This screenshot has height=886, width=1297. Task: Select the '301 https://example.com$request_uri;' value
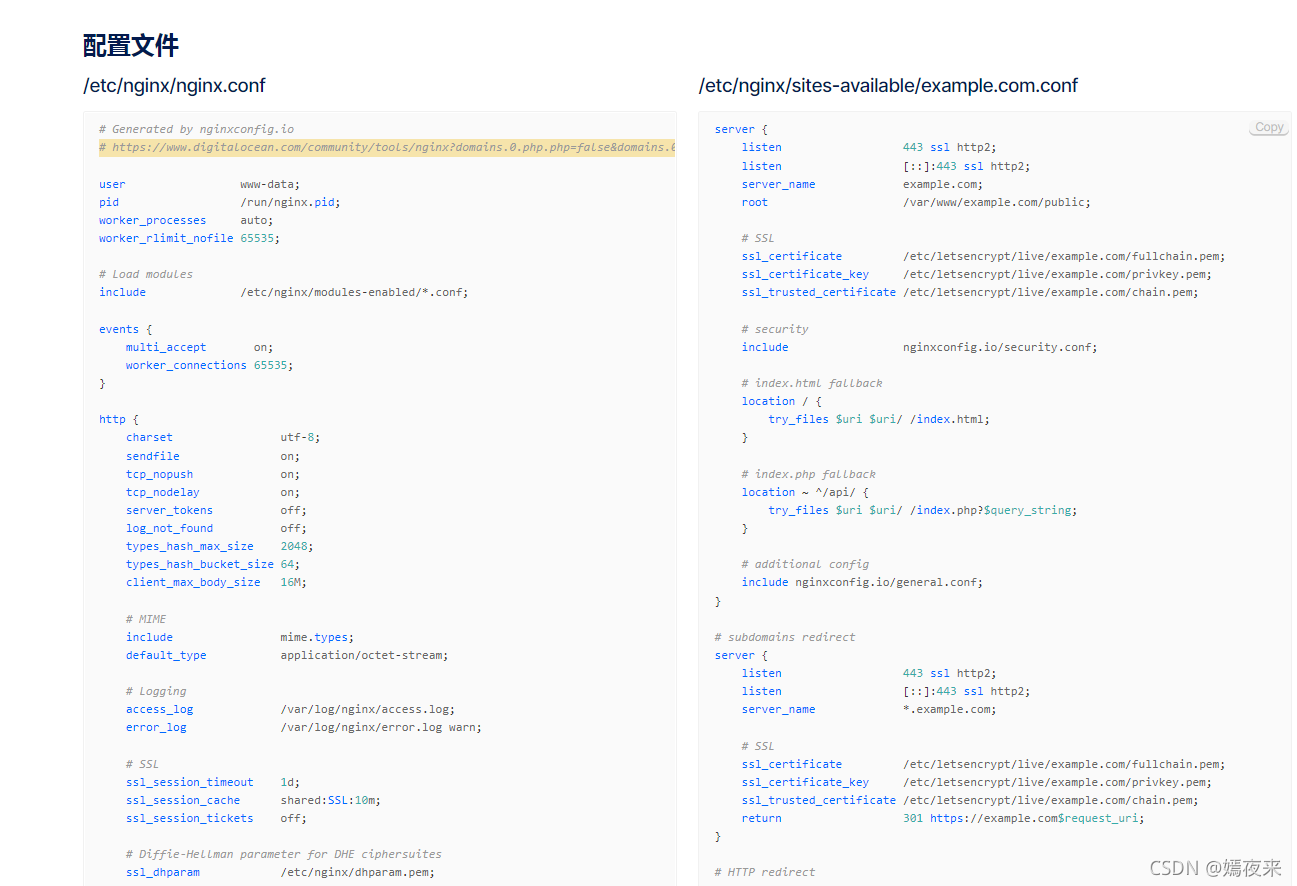(x=1023, y=818)
